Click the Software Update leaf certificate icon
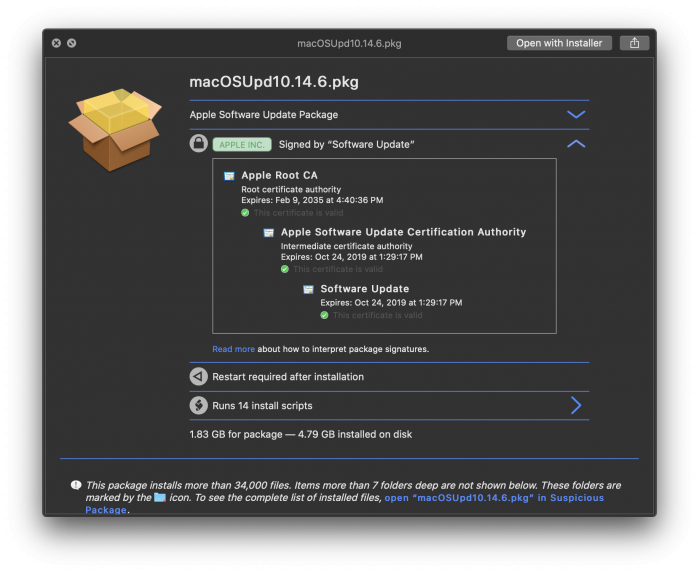 pyautogui.click(x=309, y=289)
